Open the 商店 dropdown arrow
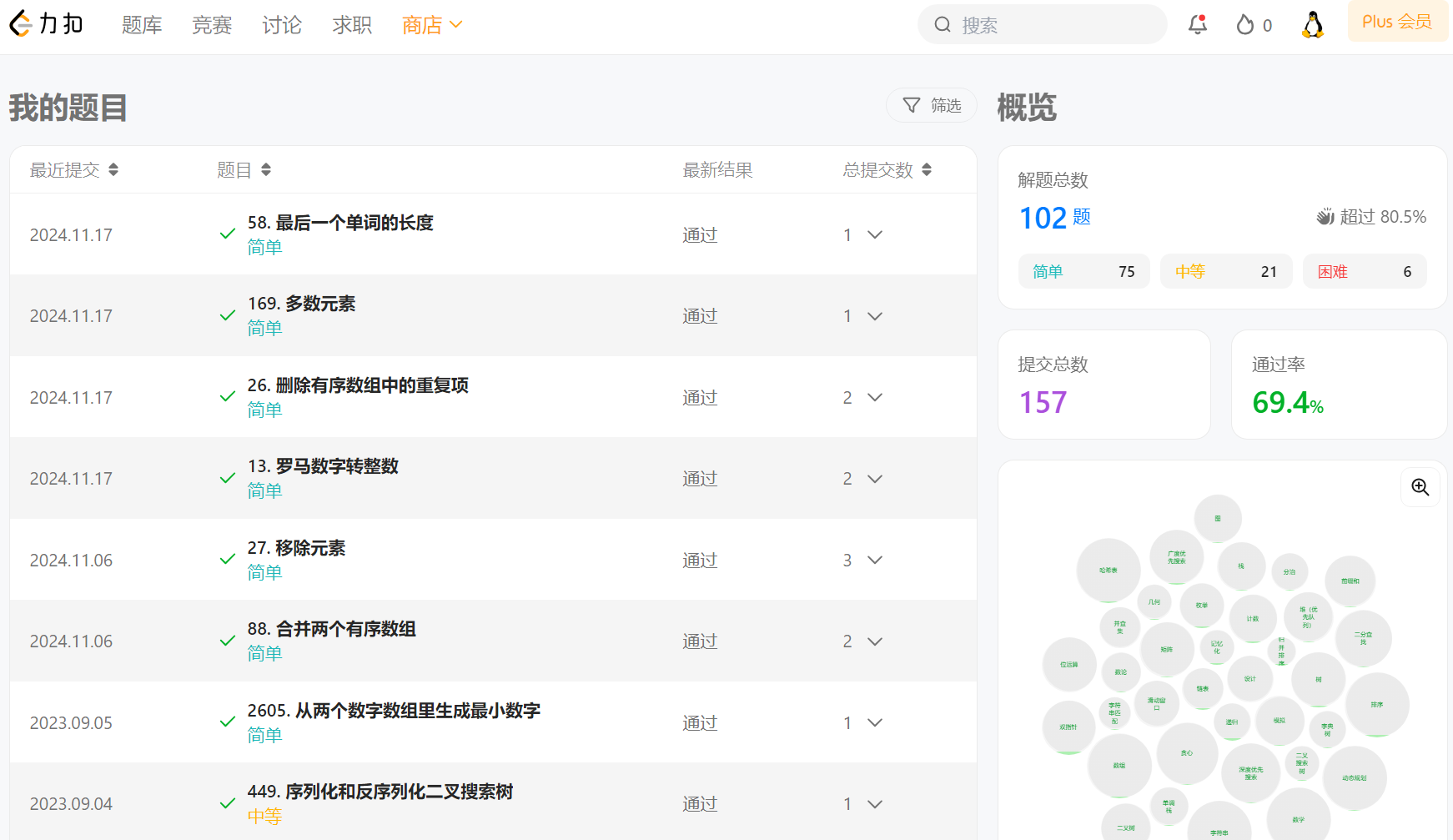 (x=455, y=25)
